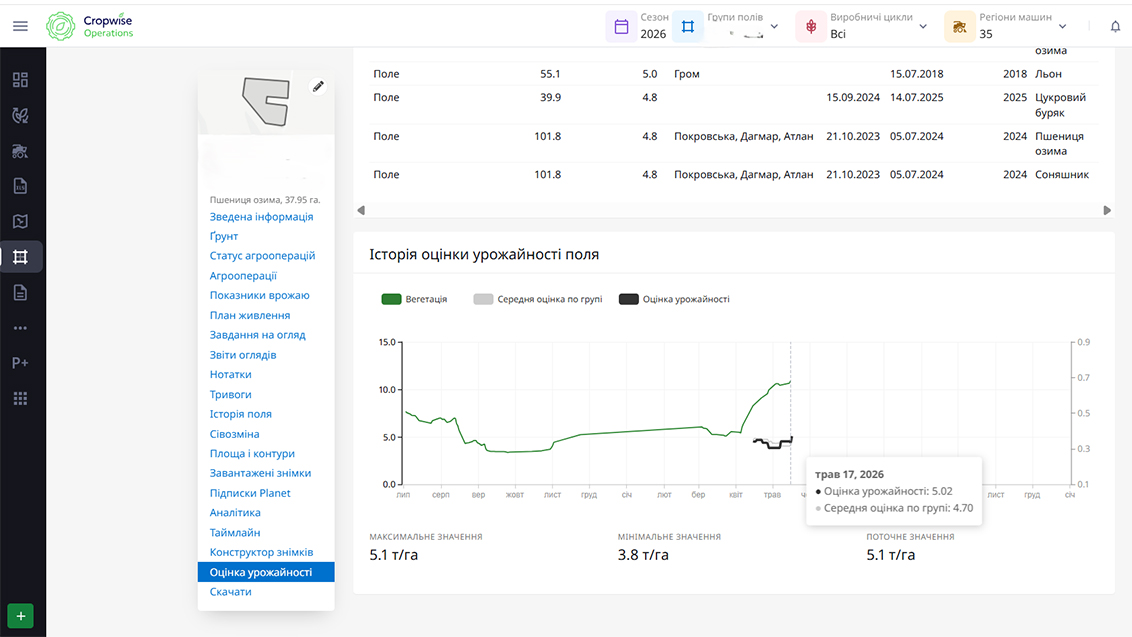The width and height of the screenshot is (1132, 637).
Task: Toggle the Середня оцінка по групі legend
Action: click(538, 299)
